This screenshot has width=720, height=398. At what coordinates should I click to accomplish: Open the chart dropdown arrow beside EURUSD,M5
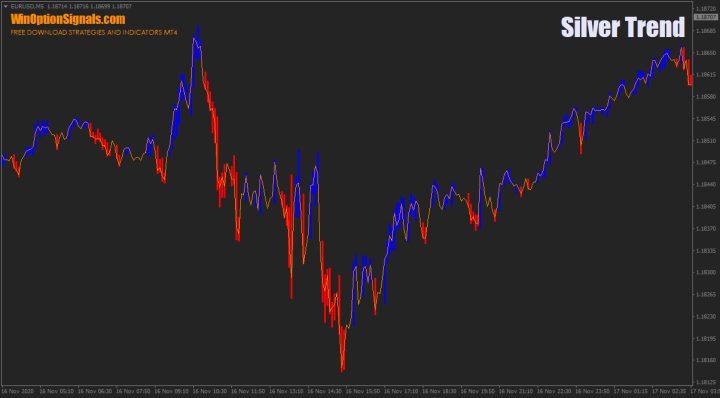pyautogui.click(x=6, y=6)
